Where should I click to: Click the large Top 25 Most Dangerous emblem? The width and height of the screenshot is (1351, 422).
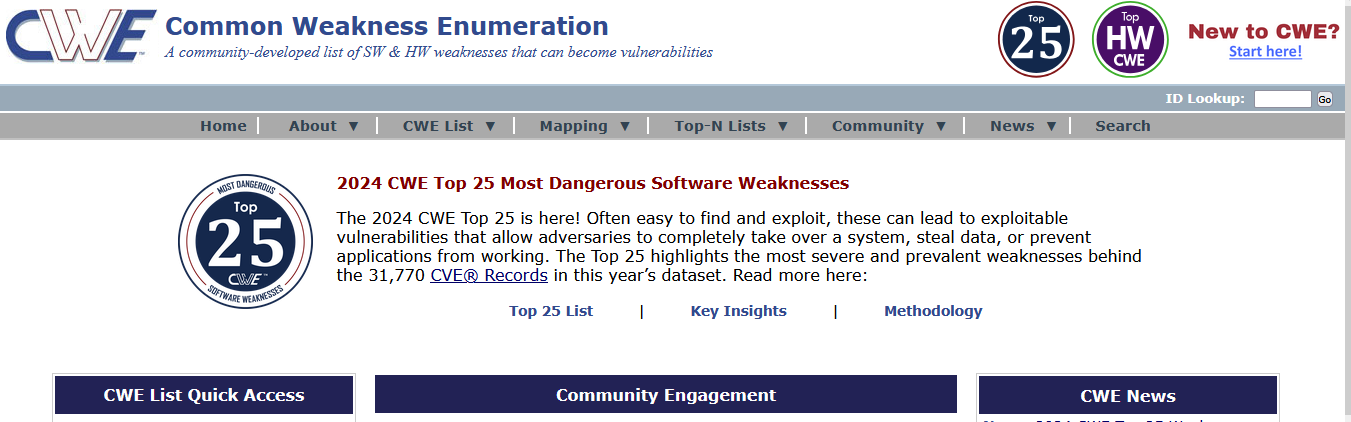pos(245,241)
